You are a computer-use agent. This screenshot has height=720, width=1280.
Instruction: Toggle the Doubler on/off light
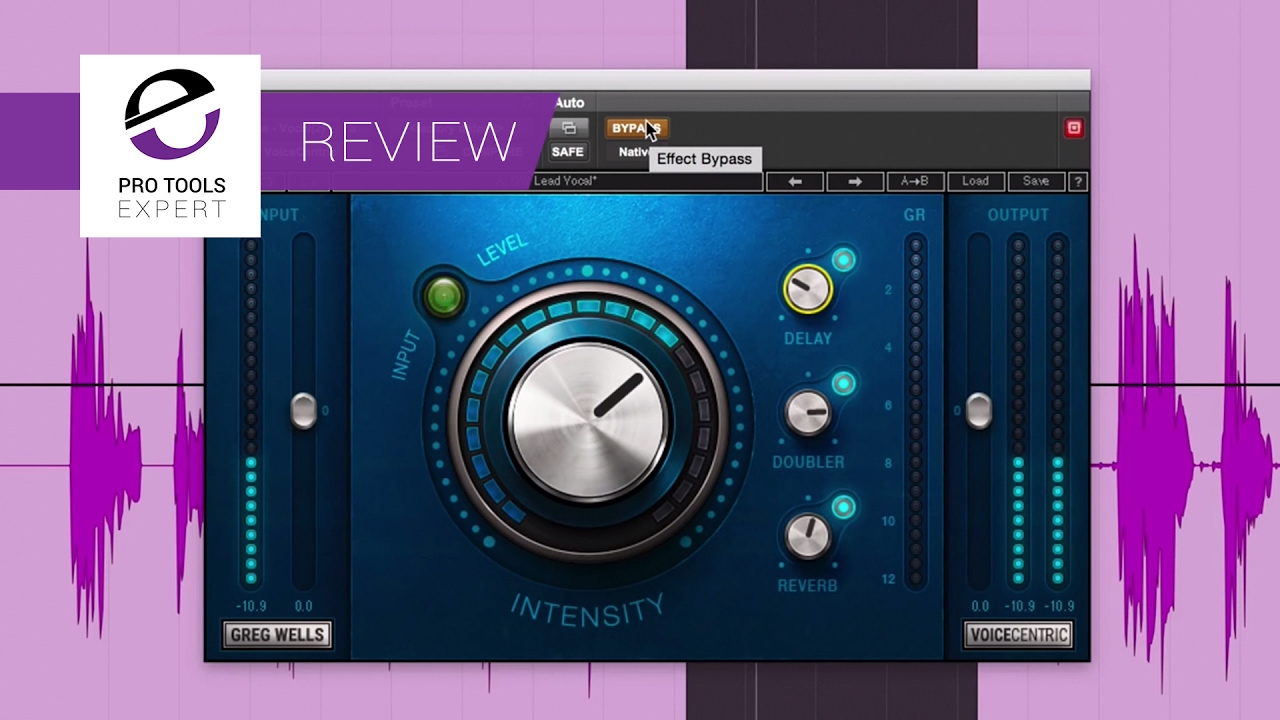[x=843, y=384]
